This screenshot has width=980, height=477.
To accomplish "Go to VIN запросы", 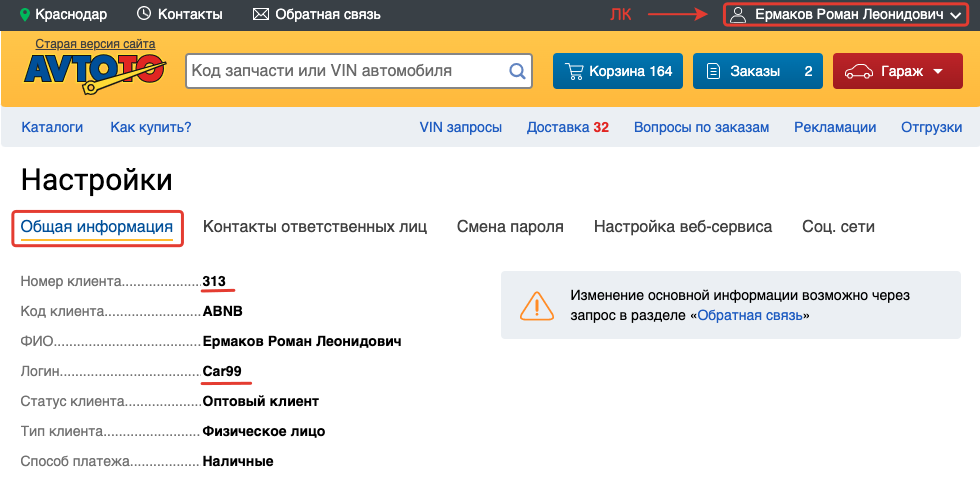I will 461,128.
